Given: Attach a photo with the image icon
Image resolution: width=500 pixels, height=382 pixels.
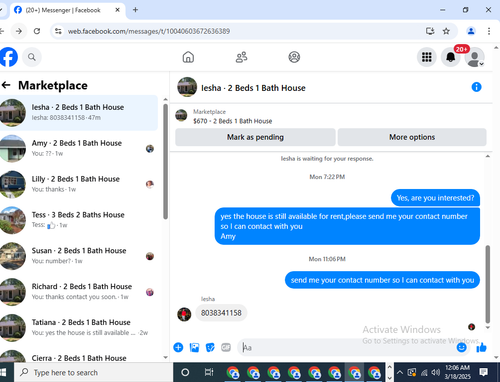Looking at the screenshot, I should (x=194, y=347).
